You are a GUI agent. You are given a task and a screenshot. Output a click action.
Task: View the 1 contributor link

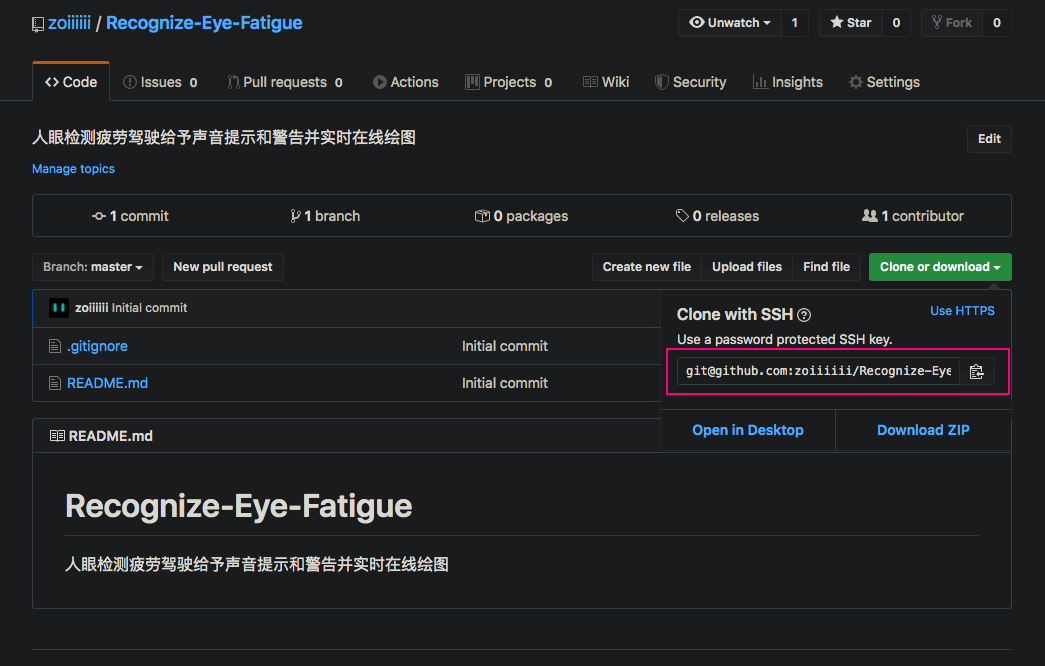click(913, 216)
